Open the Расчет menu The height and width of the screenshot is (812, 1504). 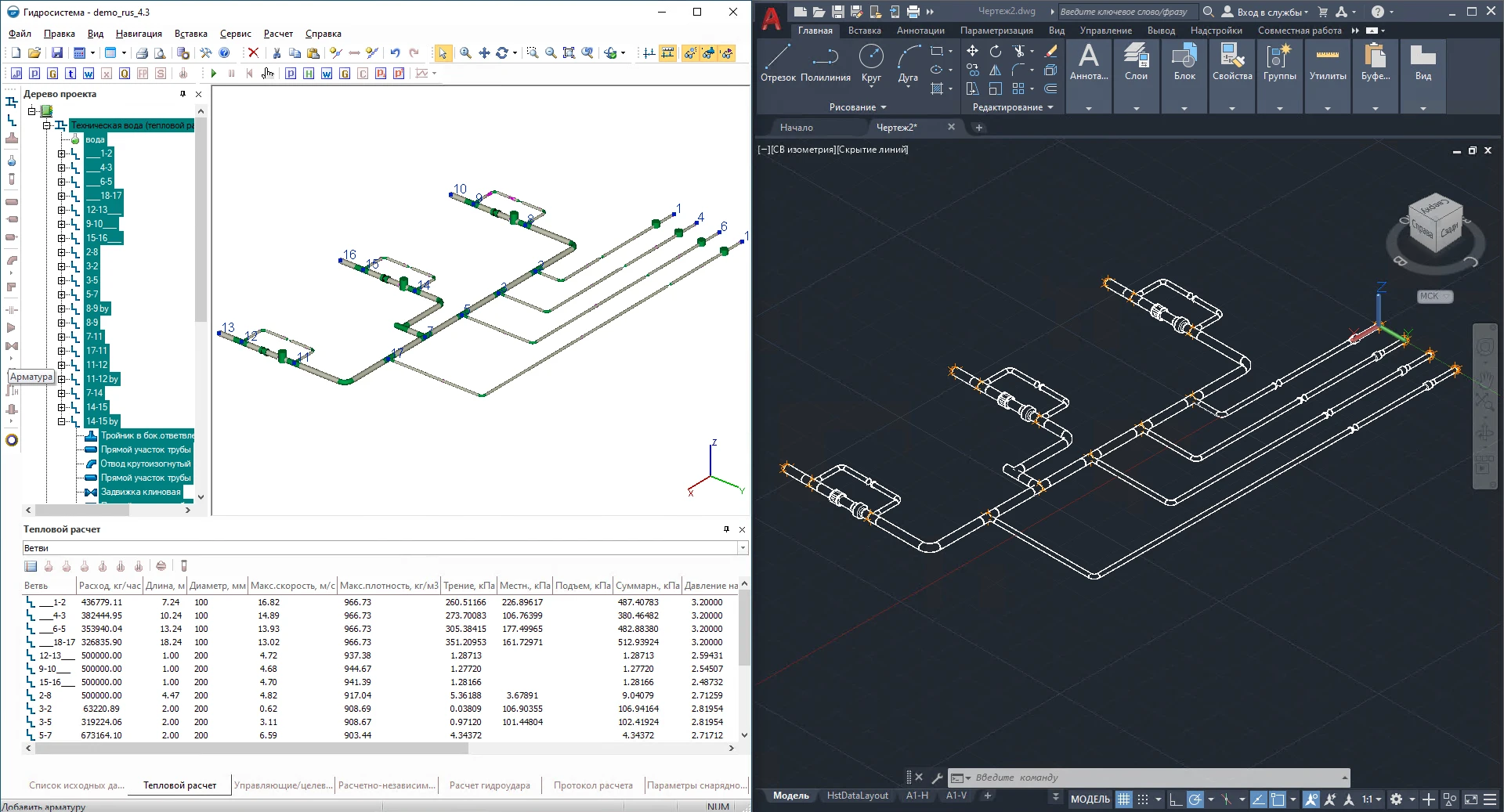tap(278, 34)
